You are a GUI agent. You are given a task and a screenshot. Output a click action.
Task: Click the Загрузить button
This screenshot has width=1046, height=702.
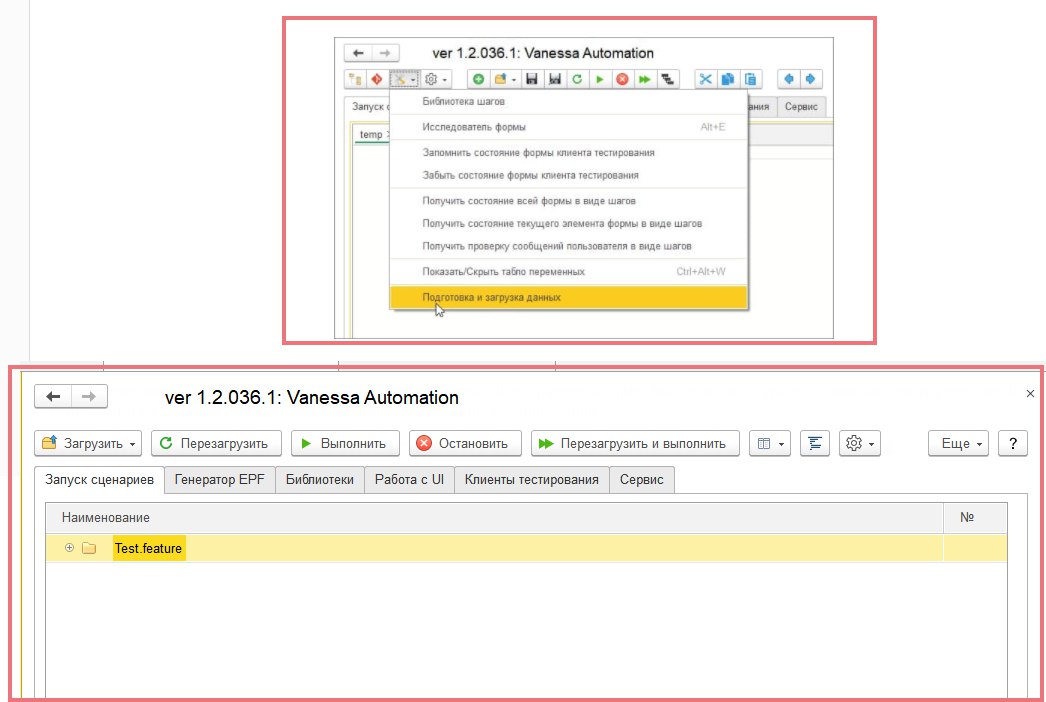pos(88,443)
